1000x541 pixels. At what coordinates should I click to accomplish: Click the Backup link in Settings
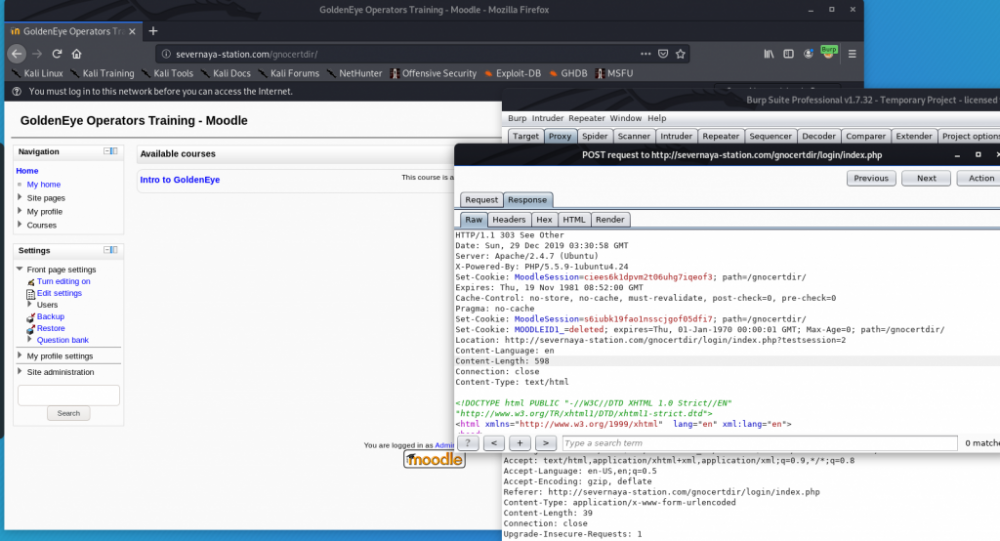coord(50,316)
